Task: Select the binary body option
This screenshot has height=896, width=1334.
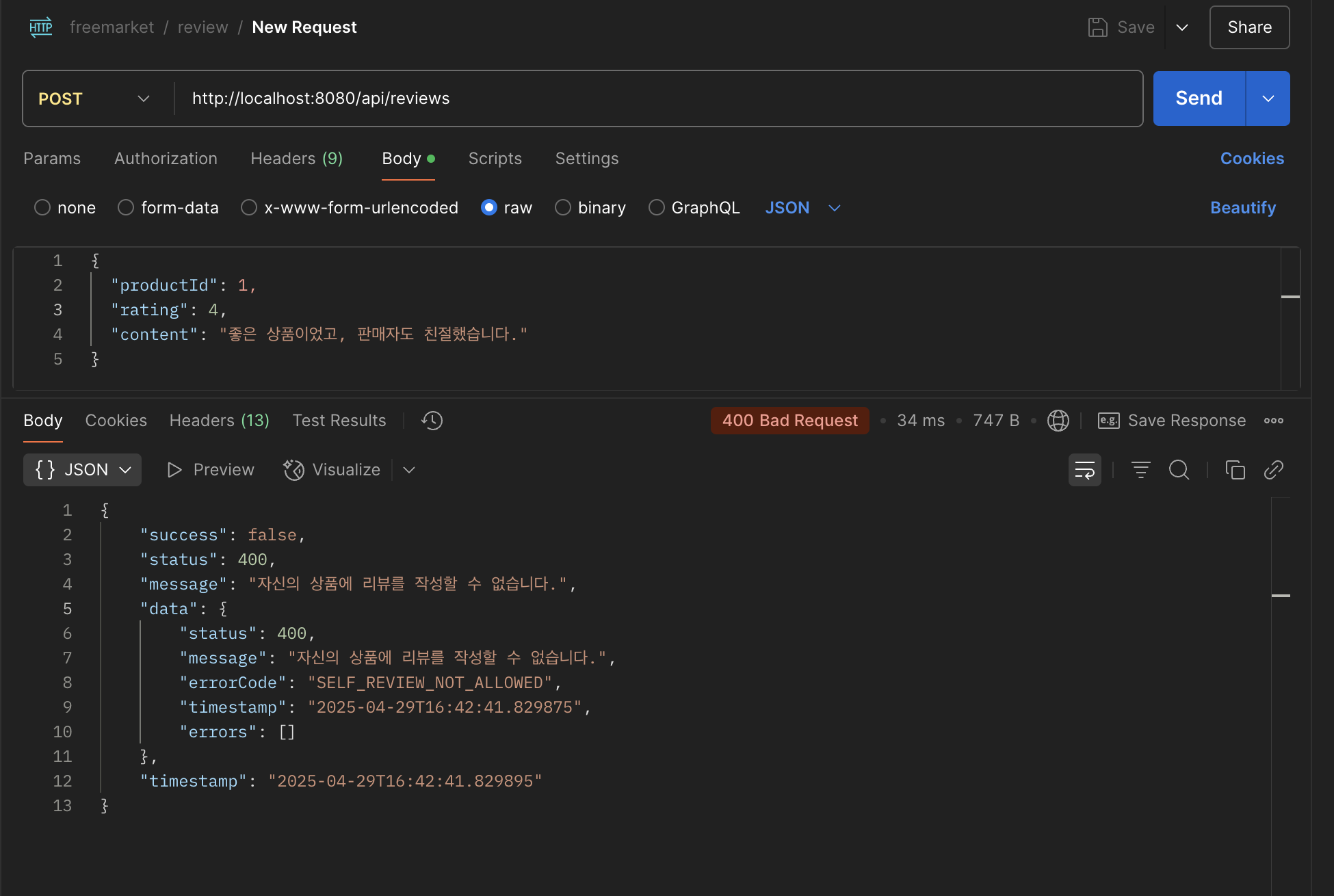Action: pos(563,207)
